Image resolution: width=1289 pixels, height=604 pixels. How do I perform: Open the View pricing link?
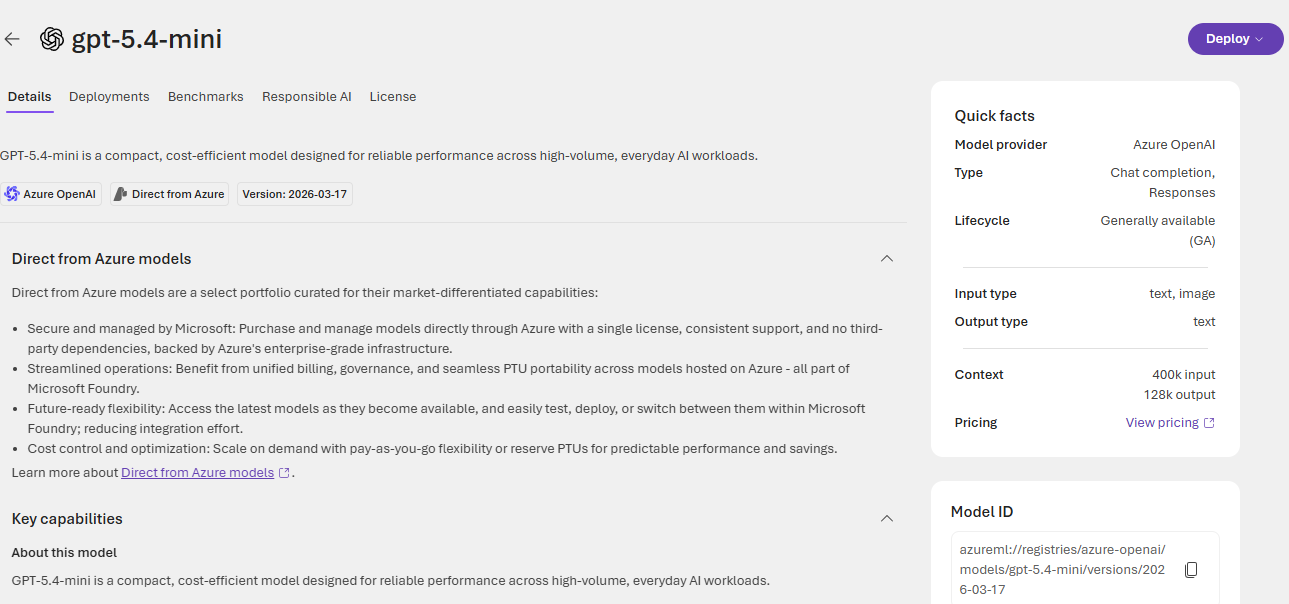1161,423
